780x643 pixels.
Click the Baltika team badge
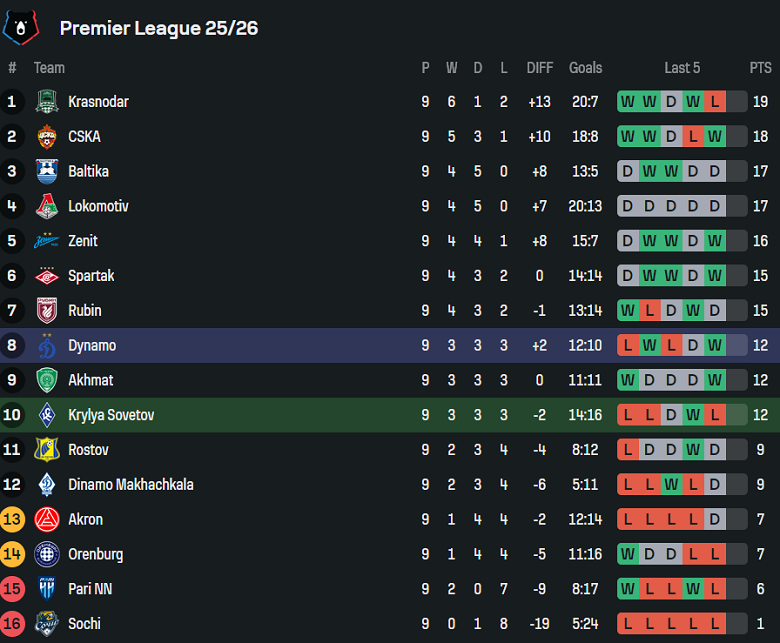47,171
